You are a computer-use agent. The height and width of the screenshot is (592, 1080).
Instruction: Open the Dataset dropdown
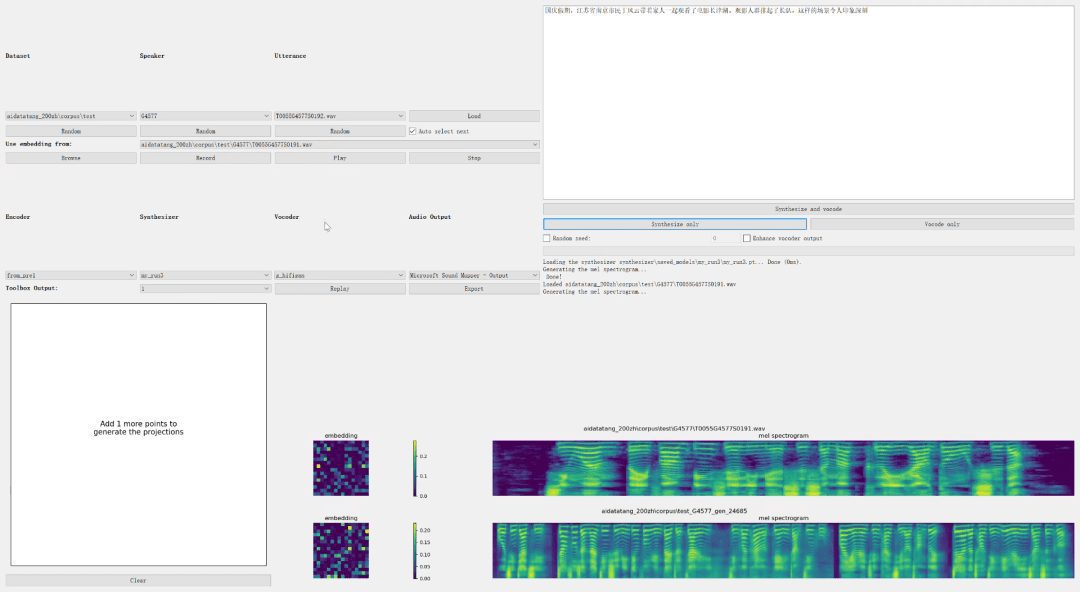click(71, 116)
